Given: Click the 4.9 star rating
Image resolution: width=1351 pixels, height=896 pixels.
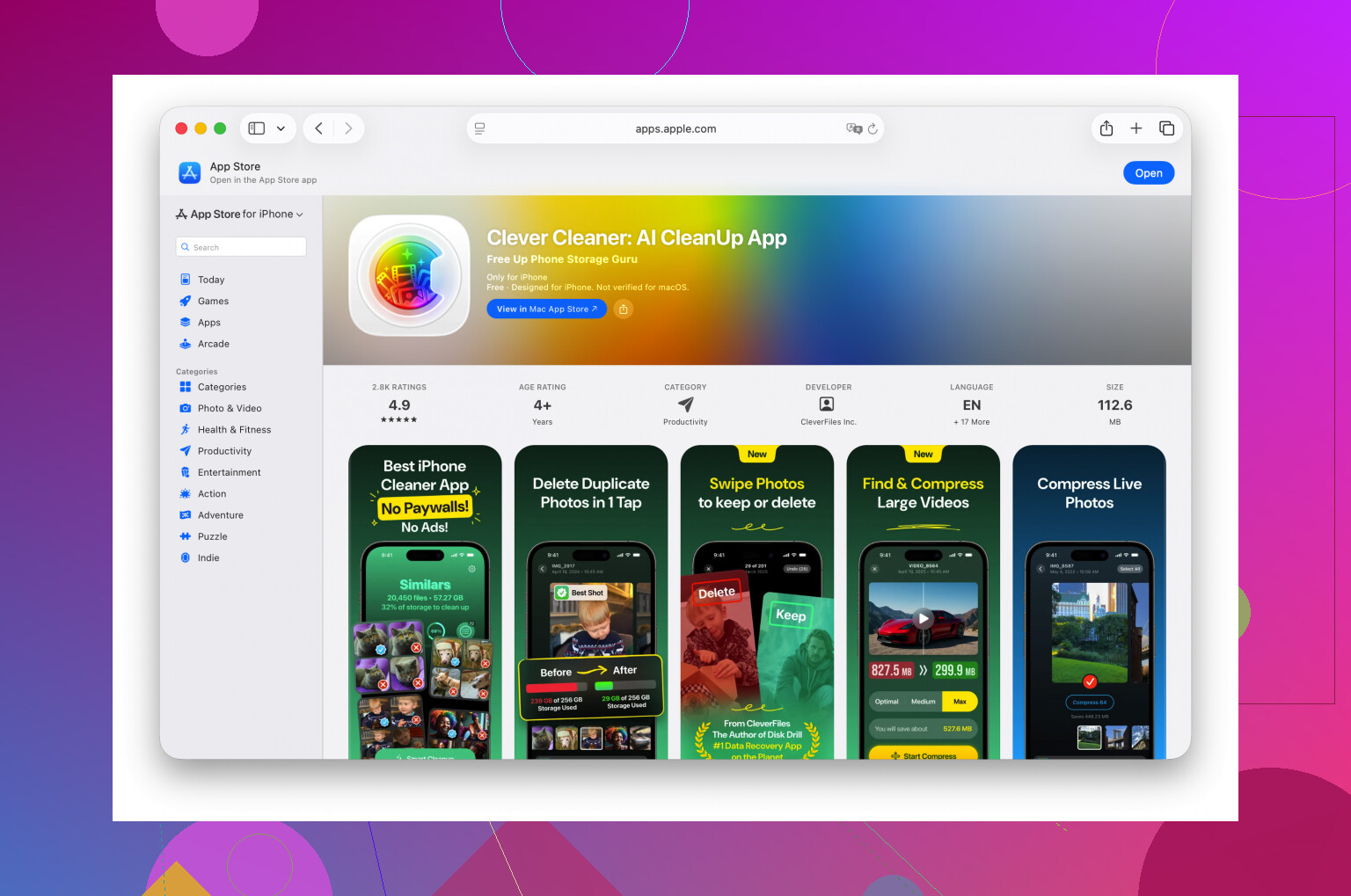Looking at the screenshot, I should click(399, 405).
